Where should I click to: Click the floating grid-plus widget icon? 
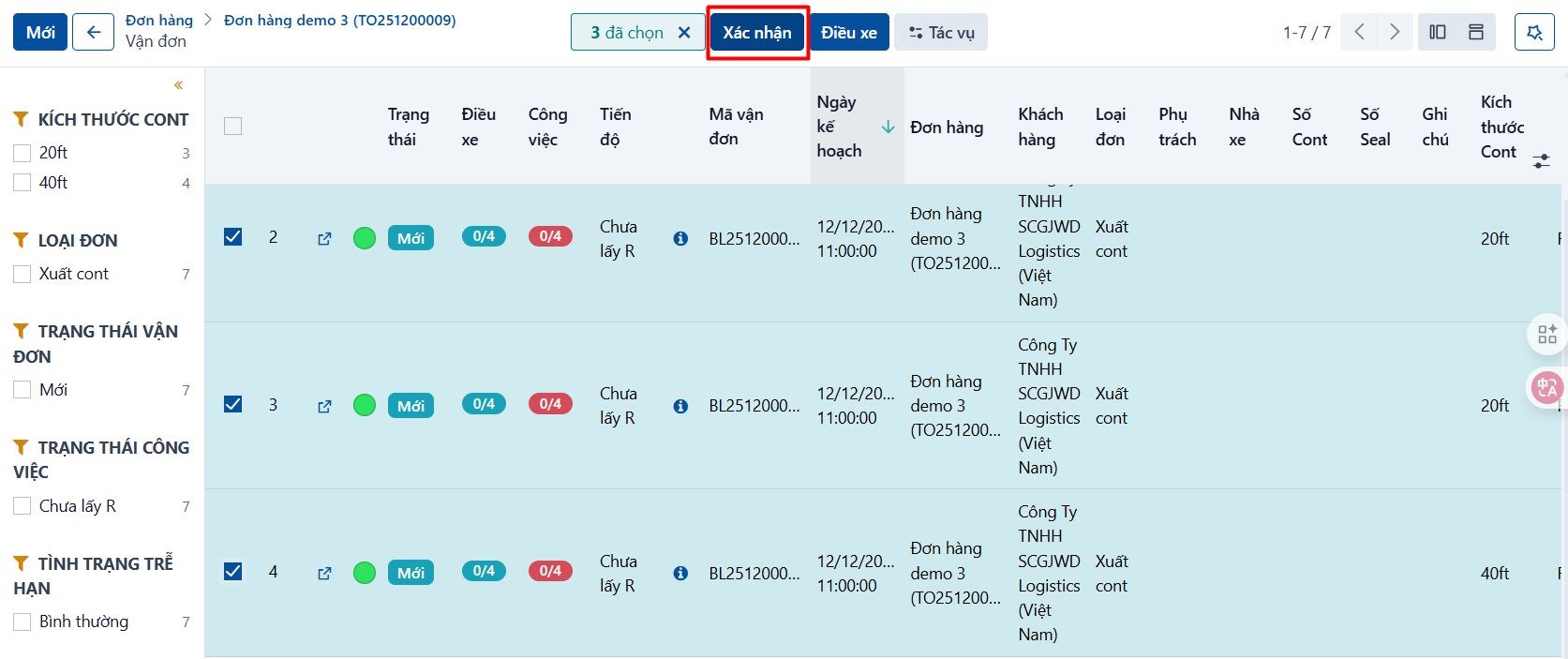point(1547,334)
